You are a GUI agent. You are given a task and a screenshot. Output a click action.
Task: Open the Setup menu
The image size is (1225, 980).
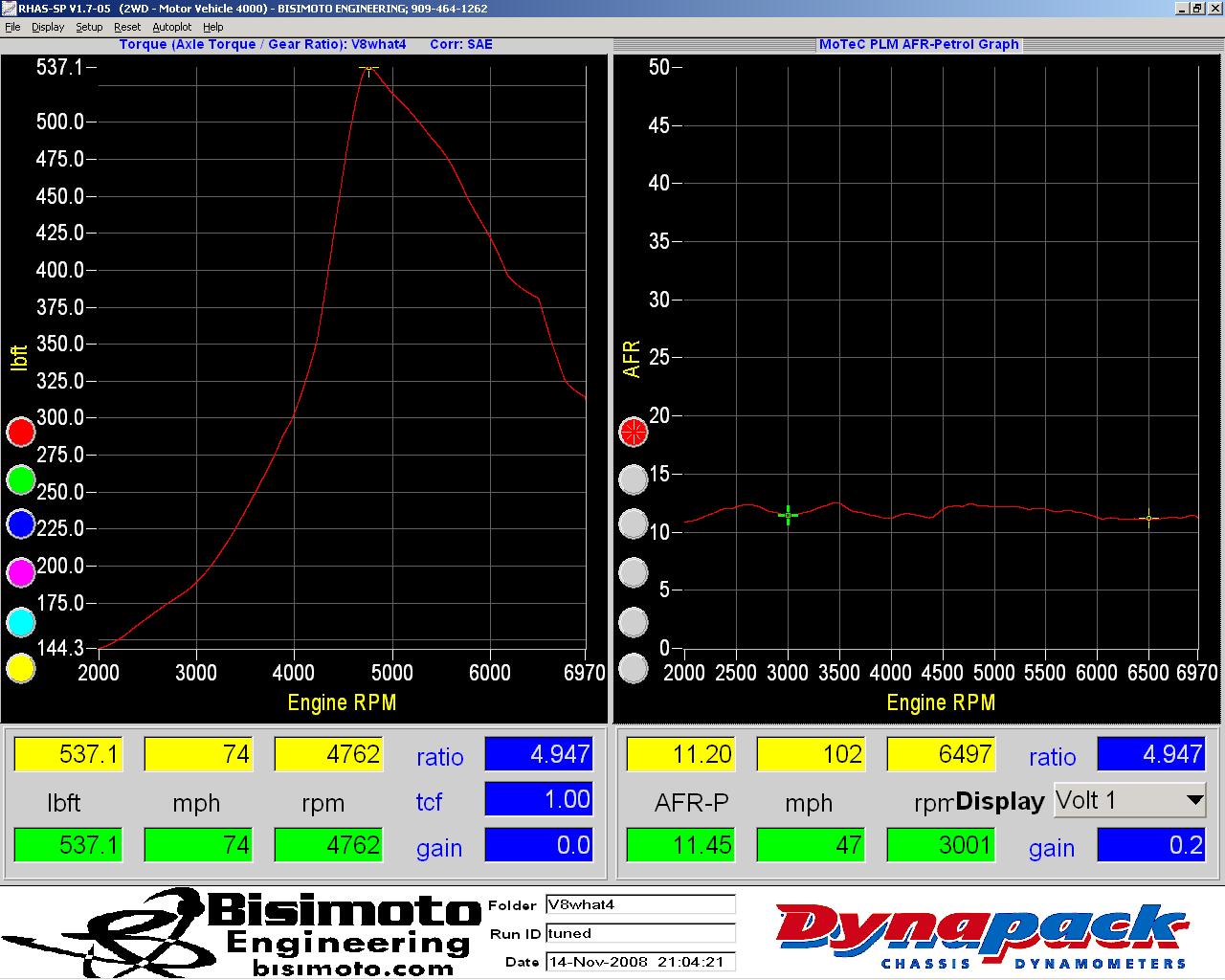89,27
